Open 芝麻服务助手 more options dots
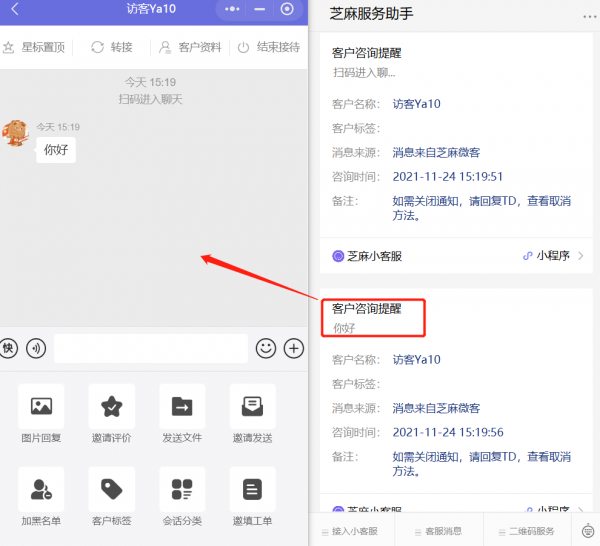The height and width of the screenshot is (546, 600). tap(590, 16)
